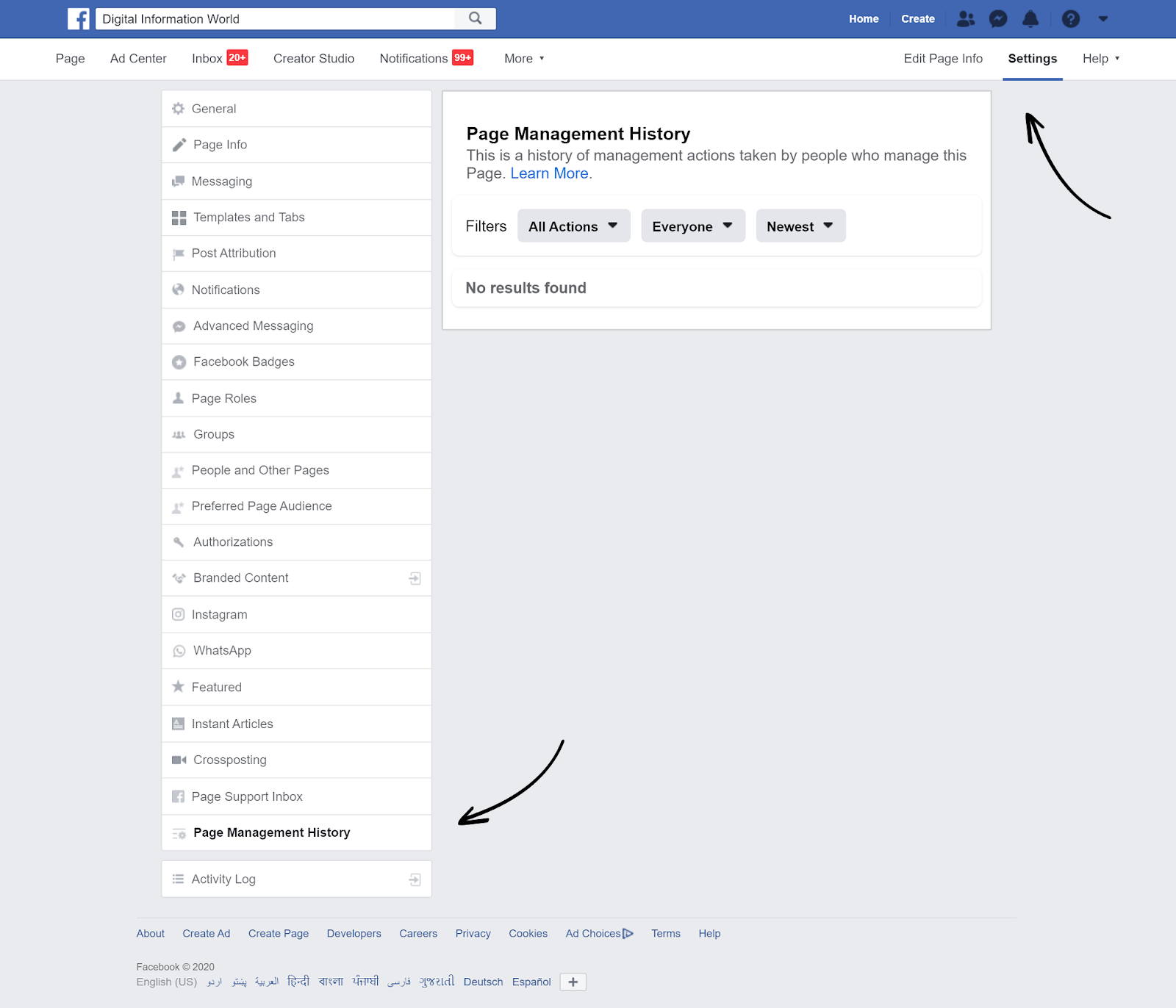Click the friend requests icon
1176x1008 pixels.
pyautogui.click(x=965, y=18)
